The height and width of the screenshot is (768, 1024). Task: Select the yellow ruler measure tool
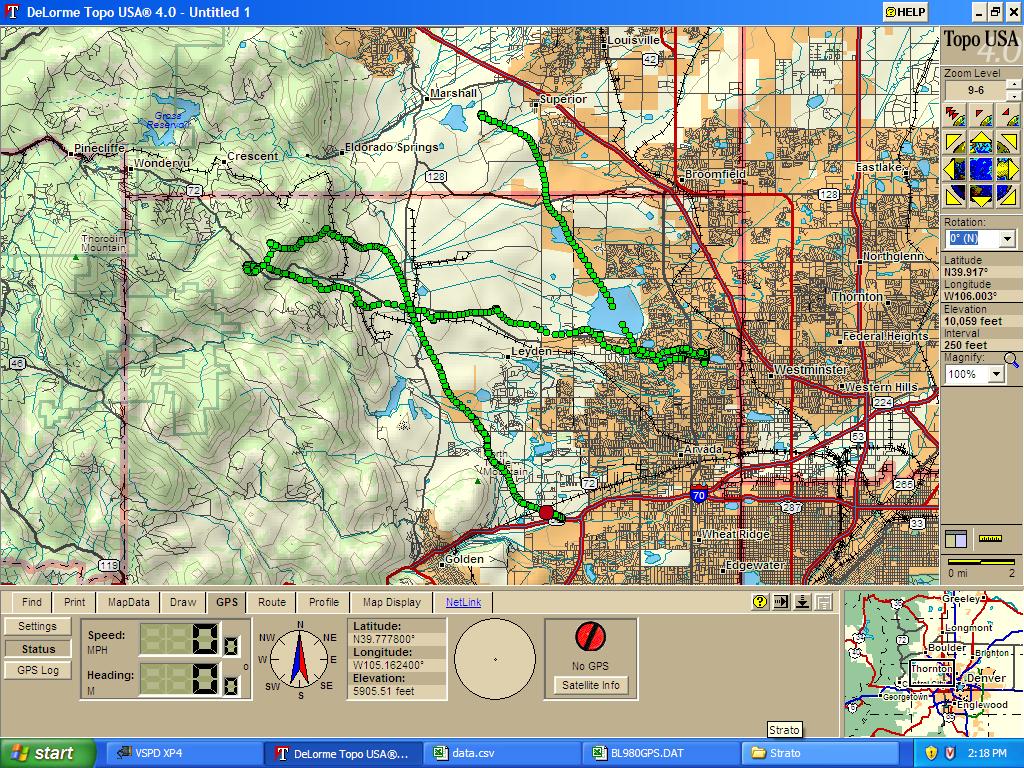point(990,539)
